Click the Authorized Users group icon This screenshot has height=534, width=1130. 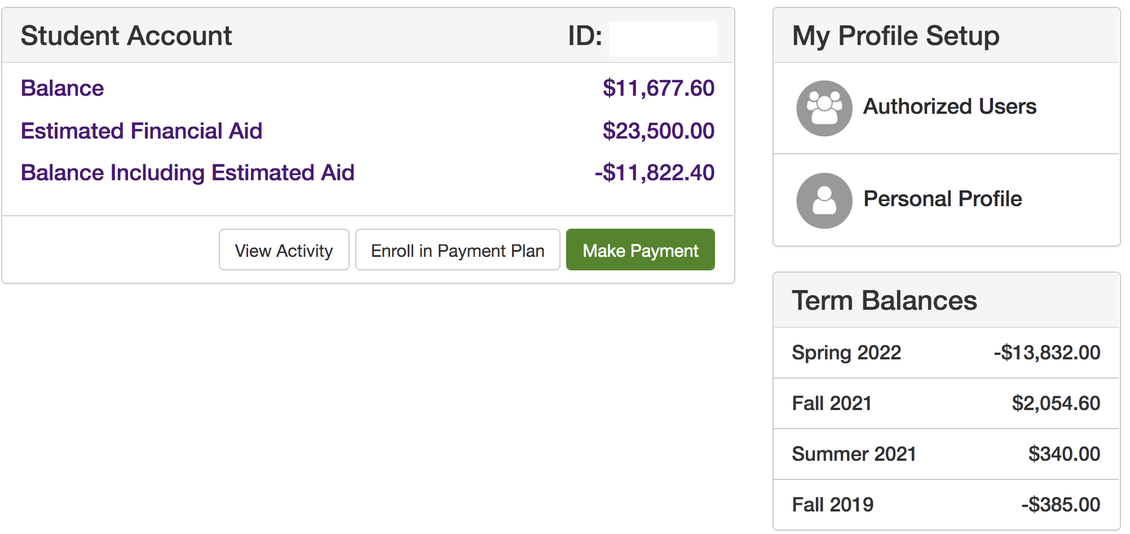tap(824, 108)
